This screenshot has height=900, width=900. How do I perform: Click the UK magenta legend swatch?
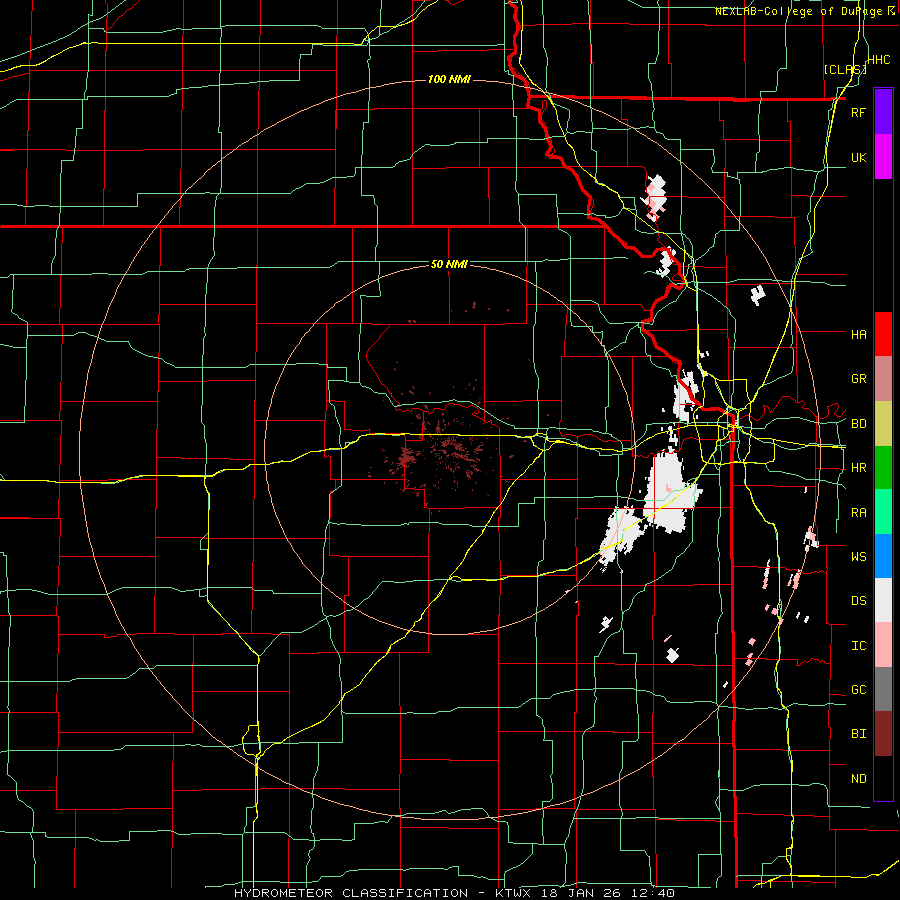[883, 156]
